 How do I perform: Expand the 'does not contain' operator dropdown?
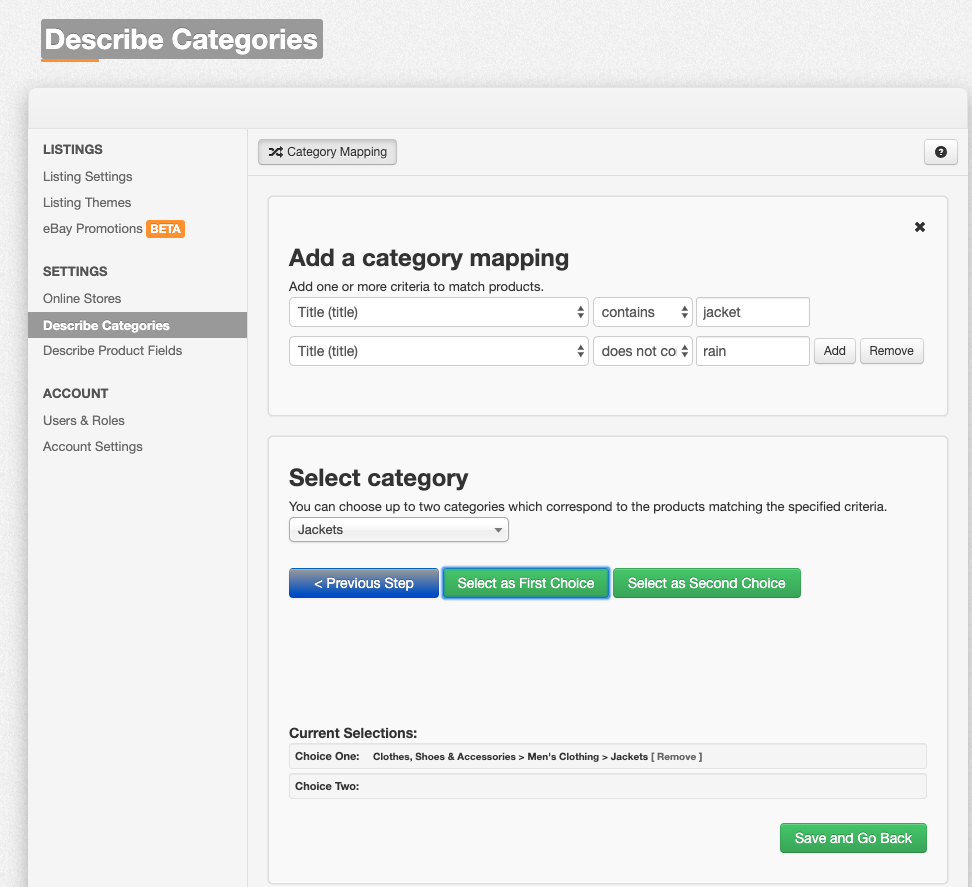point(642,351)
